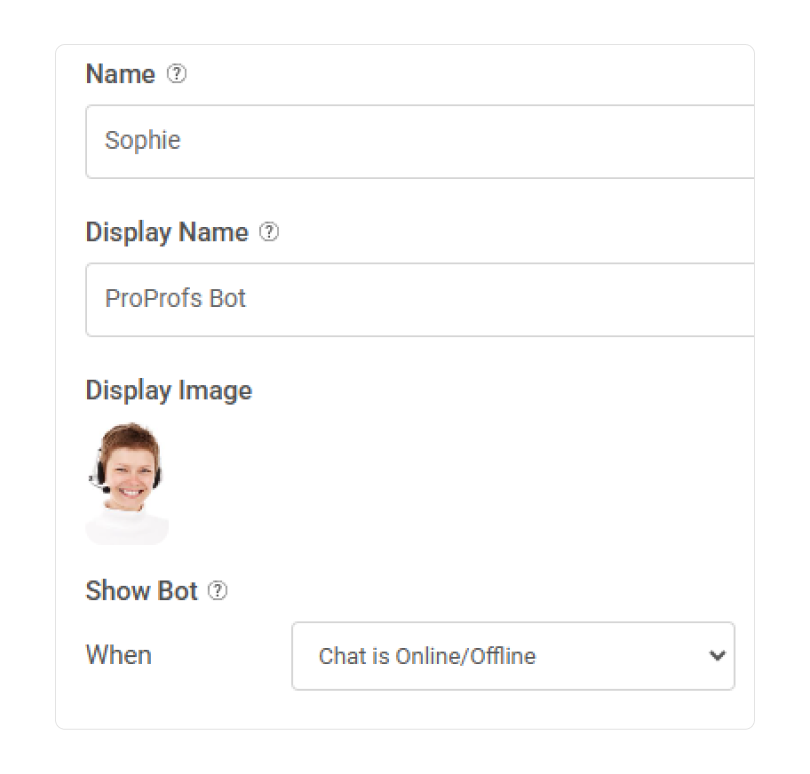Focus the Name field containing Sophie
The height and width of the screenshot is (774, 810).
click(400, 141)
